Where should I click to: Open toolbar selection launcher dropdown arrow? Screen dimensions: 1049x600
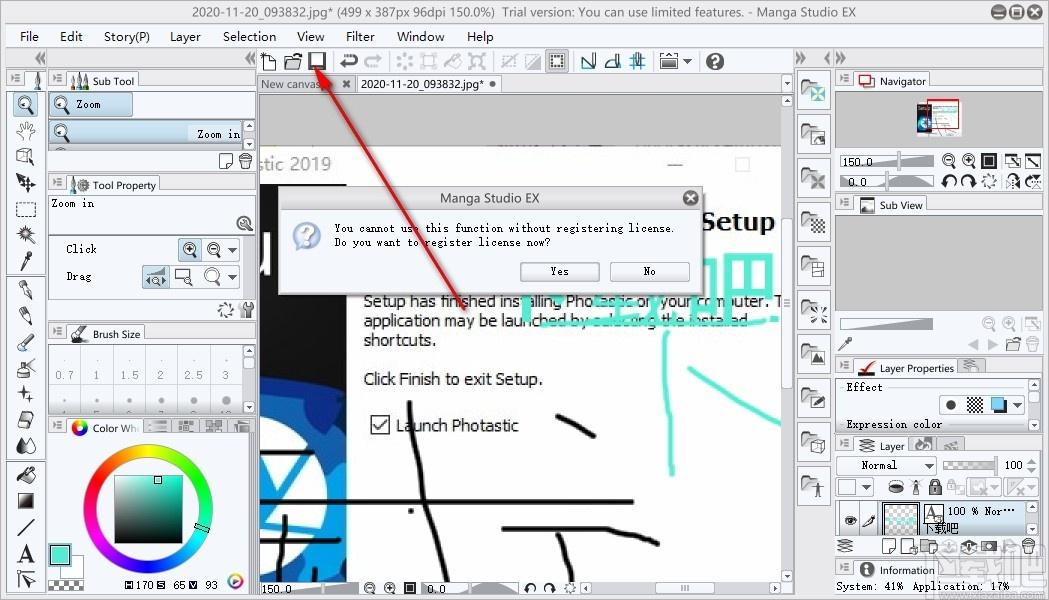coord(687,62)
